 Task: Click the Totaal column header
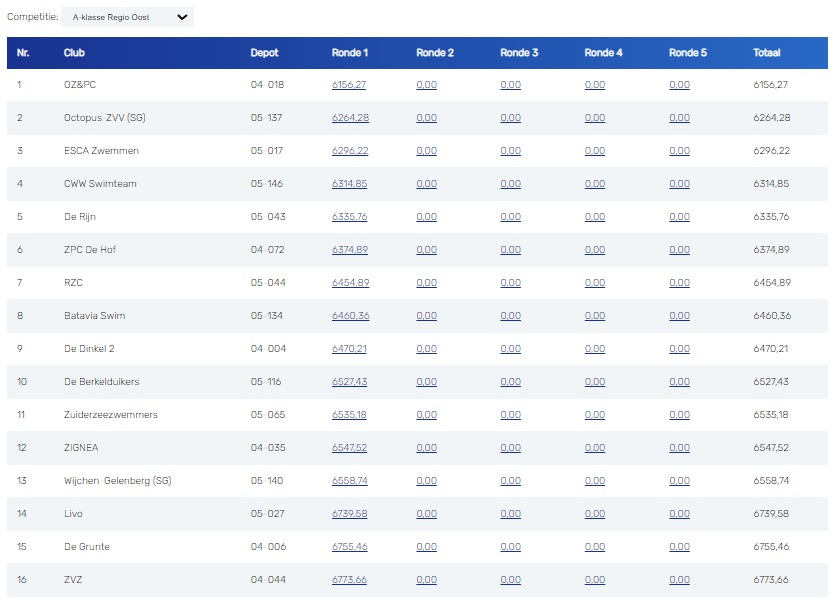point(767,53)
